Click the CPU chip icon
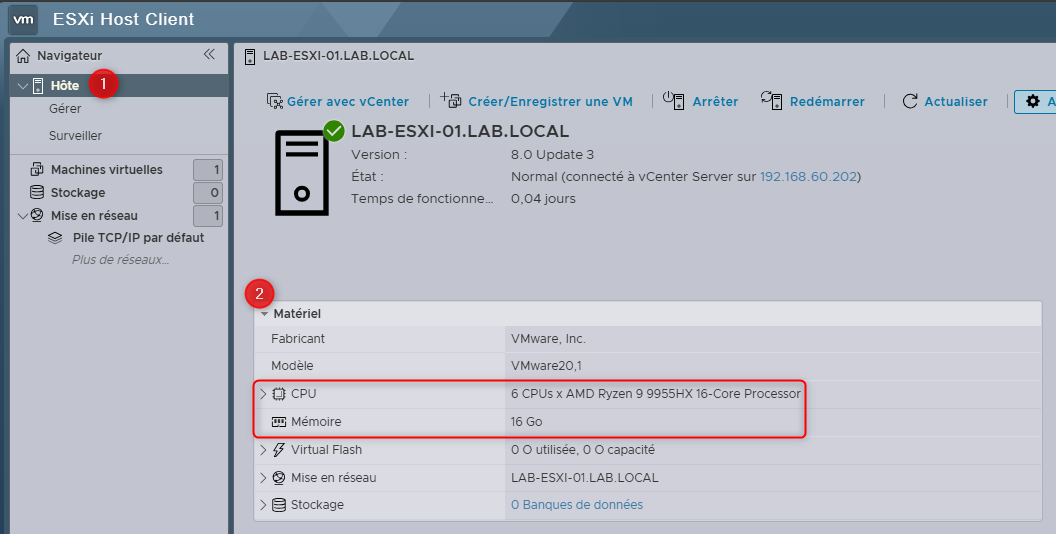This screenshot has height=534, width=1056. (x=279, y=394)
